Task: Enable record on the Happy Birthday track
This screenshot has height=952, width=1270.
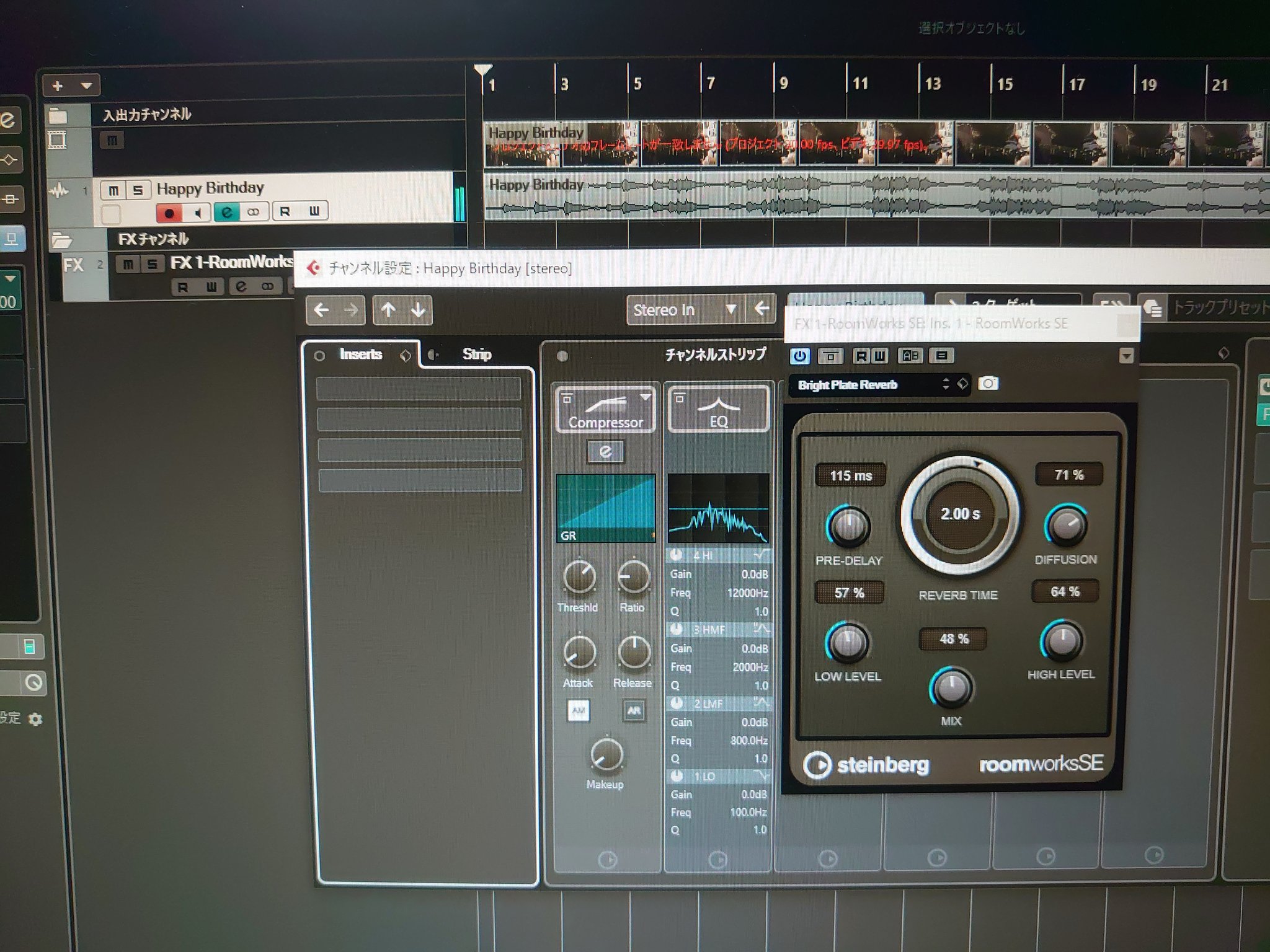Action: point(169,213)
